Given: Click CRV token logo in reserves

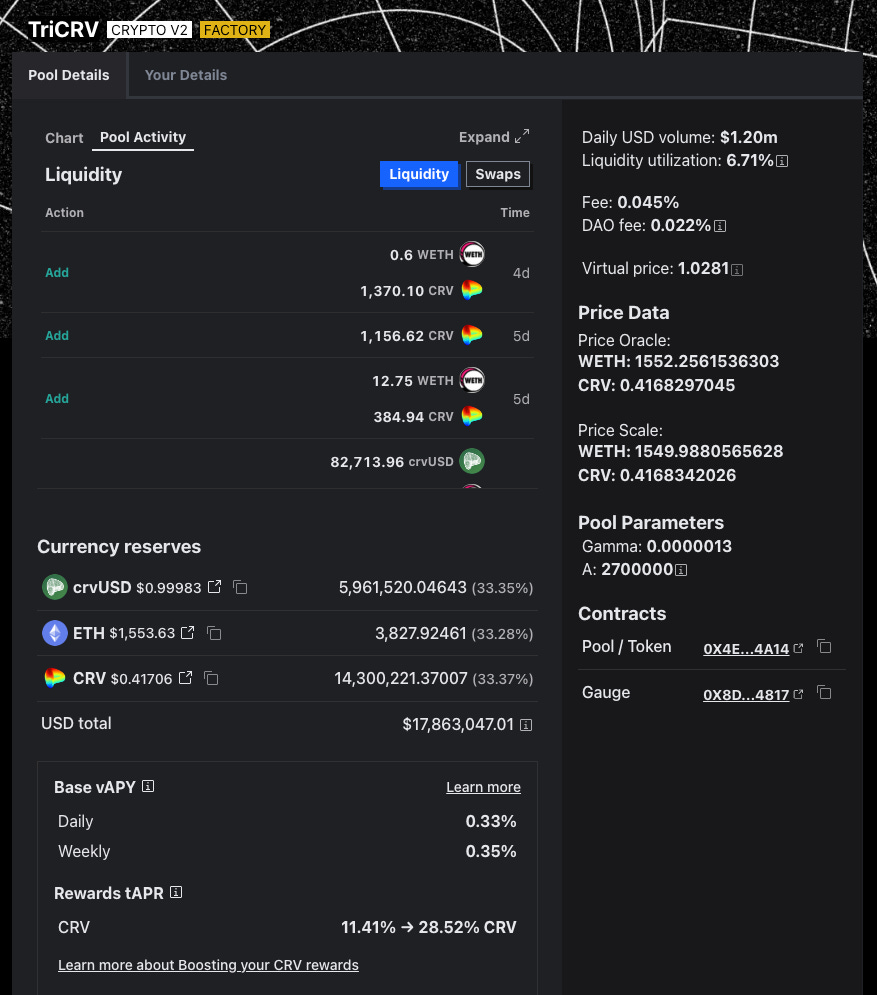Looking at the screenshot, I should coord(55,678).
